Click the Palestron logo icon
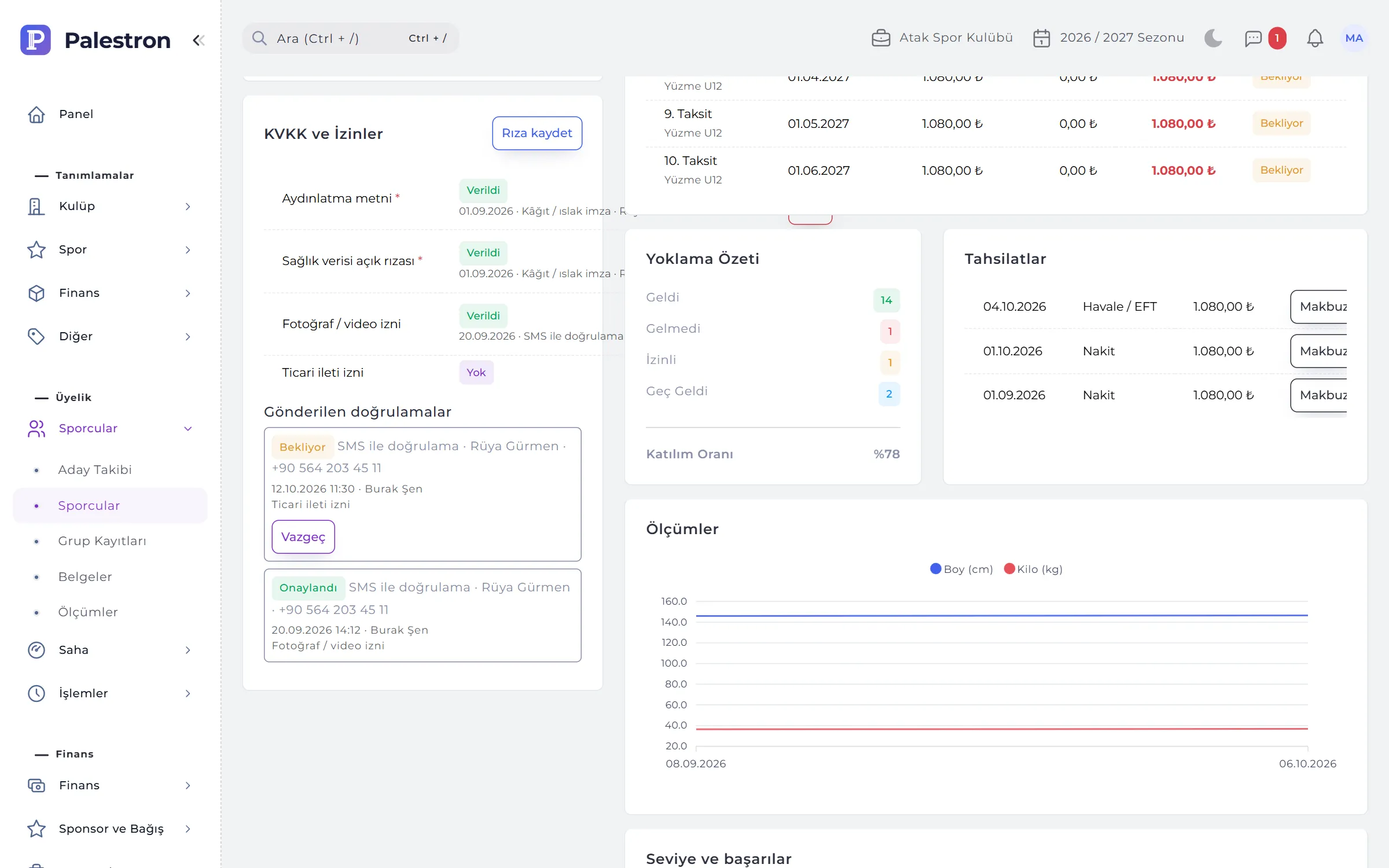 point(35,40)
